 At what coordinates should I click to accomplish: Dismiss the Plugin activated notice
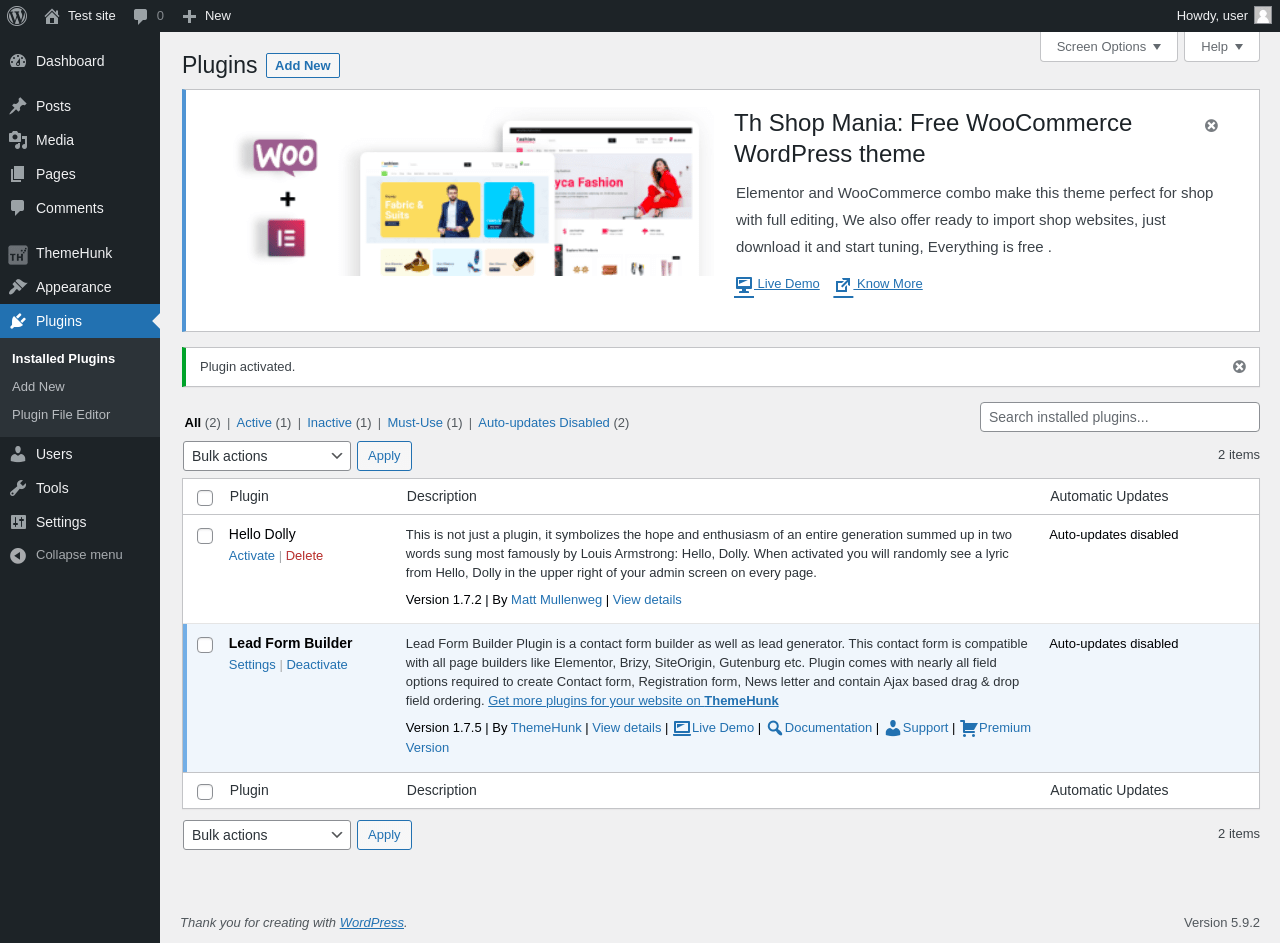pos(1239,367)
